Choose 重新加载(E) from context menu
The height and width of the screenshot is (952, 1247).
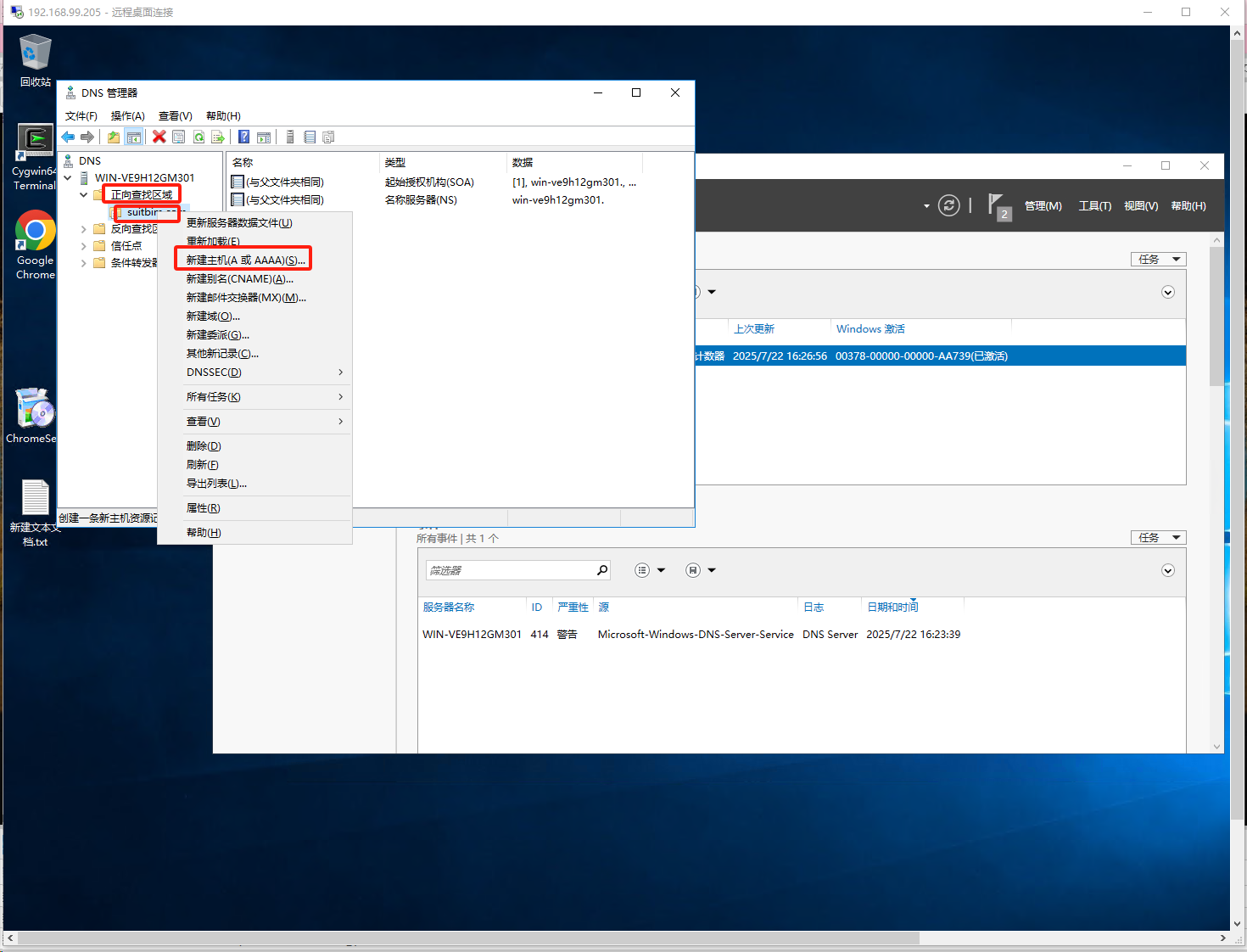(254, 241)
